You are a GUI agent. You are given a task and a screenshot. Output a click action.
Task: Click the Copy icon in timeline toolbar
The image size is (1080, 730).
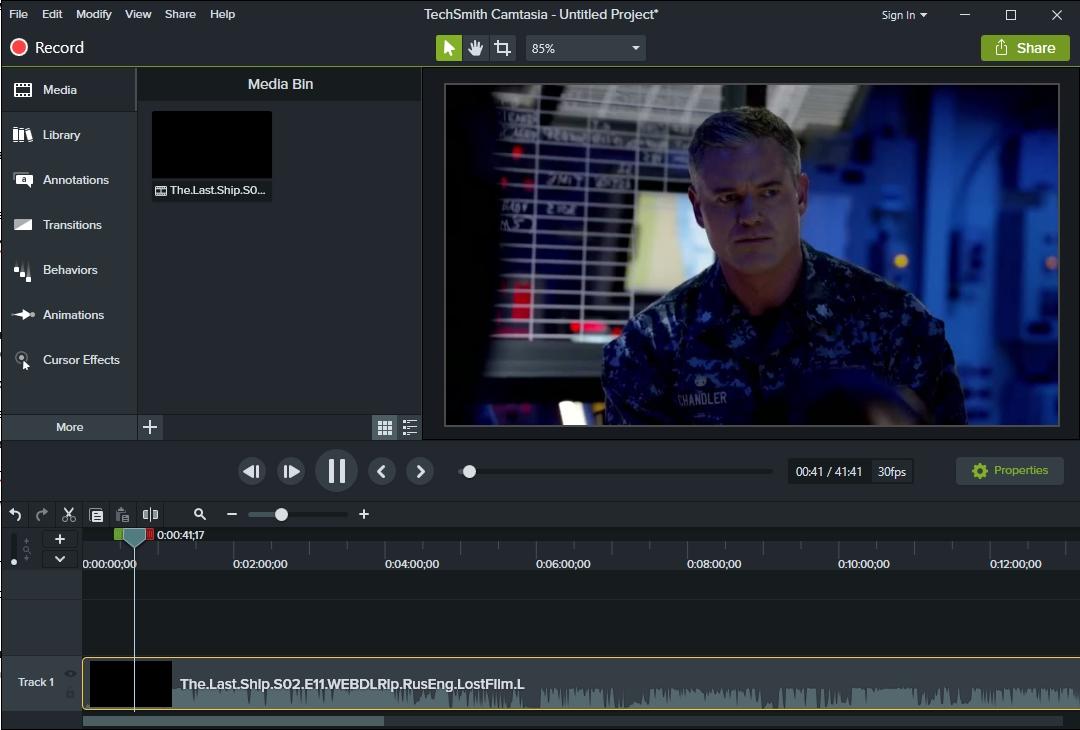pos(96,514)
